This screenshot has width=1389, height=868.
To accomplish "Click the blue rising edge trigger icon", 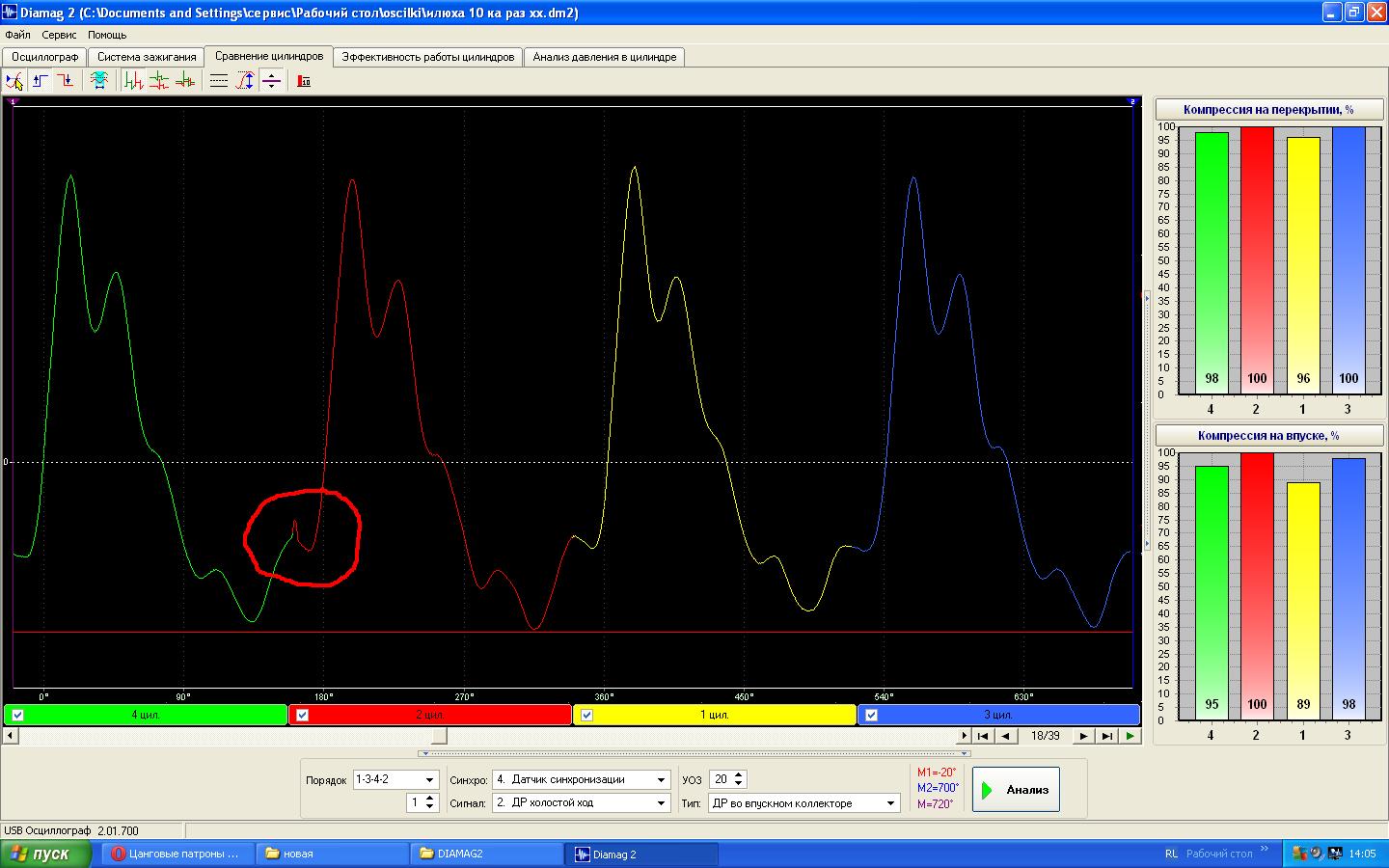I will (40, 81).
